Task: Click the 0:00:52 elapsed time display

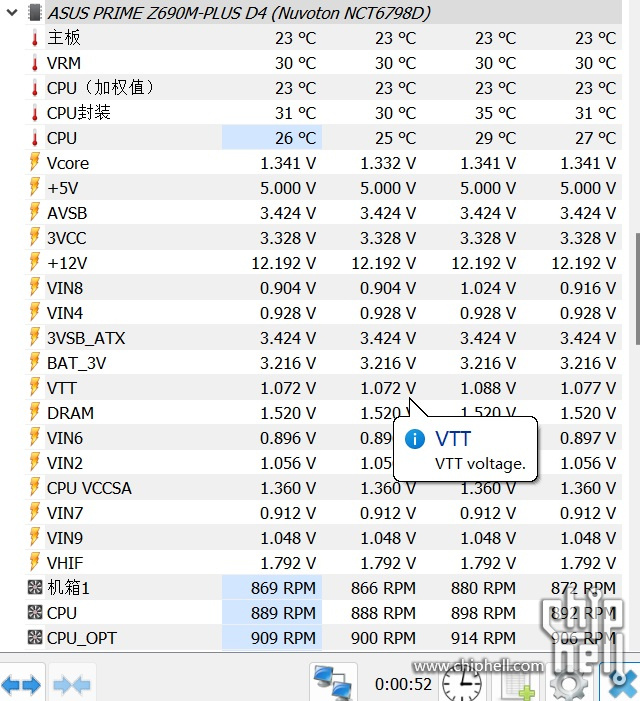Action: click(x=403, y=684)
